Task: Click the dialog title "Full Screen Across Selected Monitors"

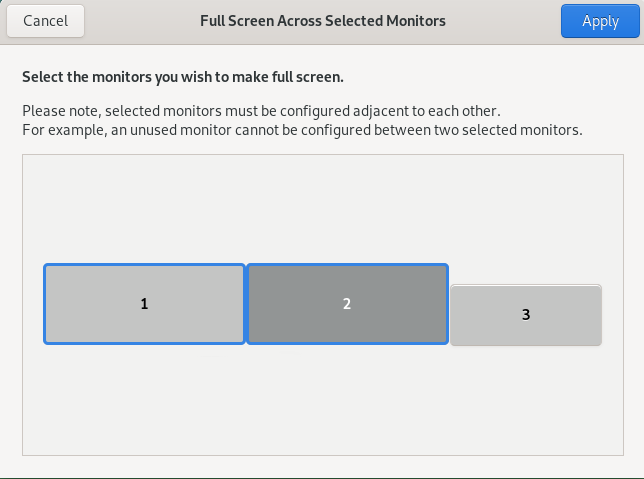Action: (x=323, y=21)
